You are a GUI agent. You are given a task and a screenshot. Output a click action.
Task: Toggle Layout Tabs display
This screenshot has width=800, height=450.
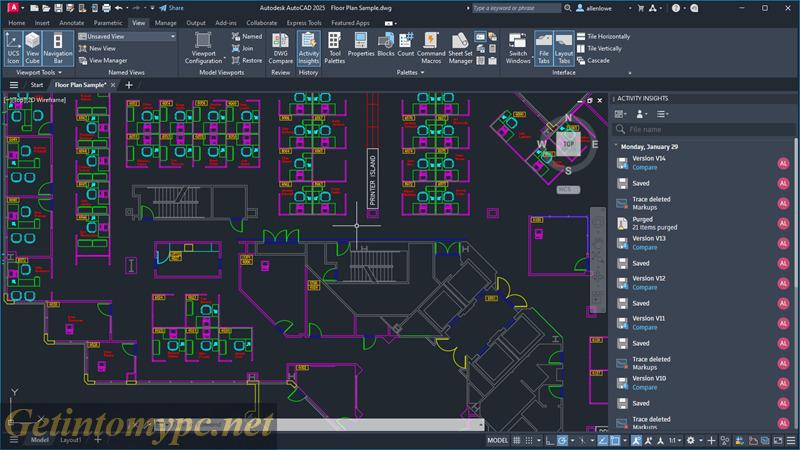[x=564, y=48]
